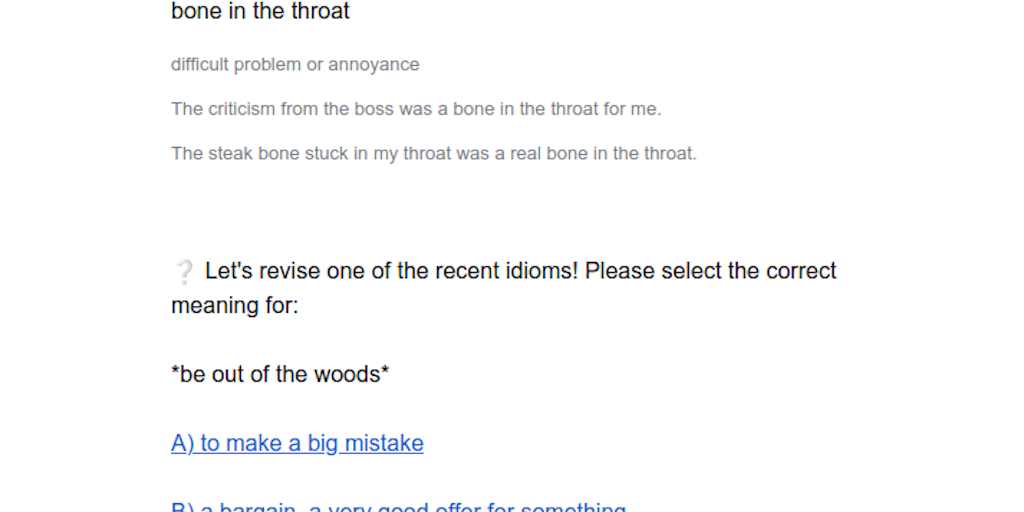The height and width of the screenshot is (512, 1024).
Task: Click the definition "difficult problem or annoyance"
Action: point(295,65)
